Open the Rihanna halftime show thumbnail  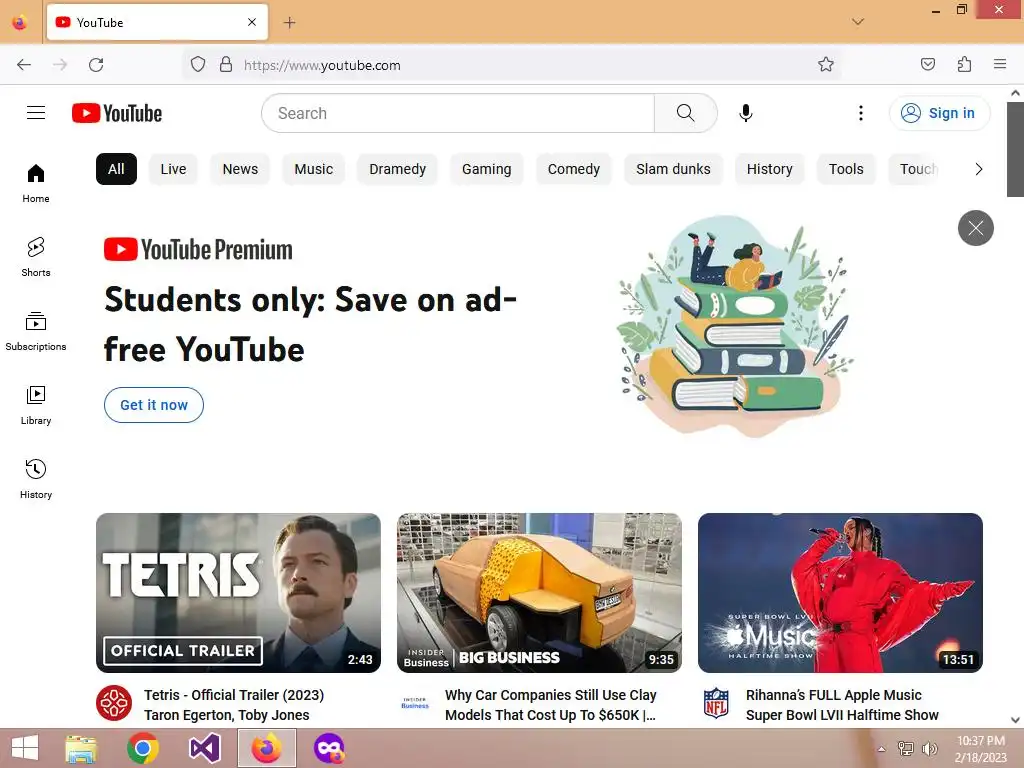click(x=840, y=593)
